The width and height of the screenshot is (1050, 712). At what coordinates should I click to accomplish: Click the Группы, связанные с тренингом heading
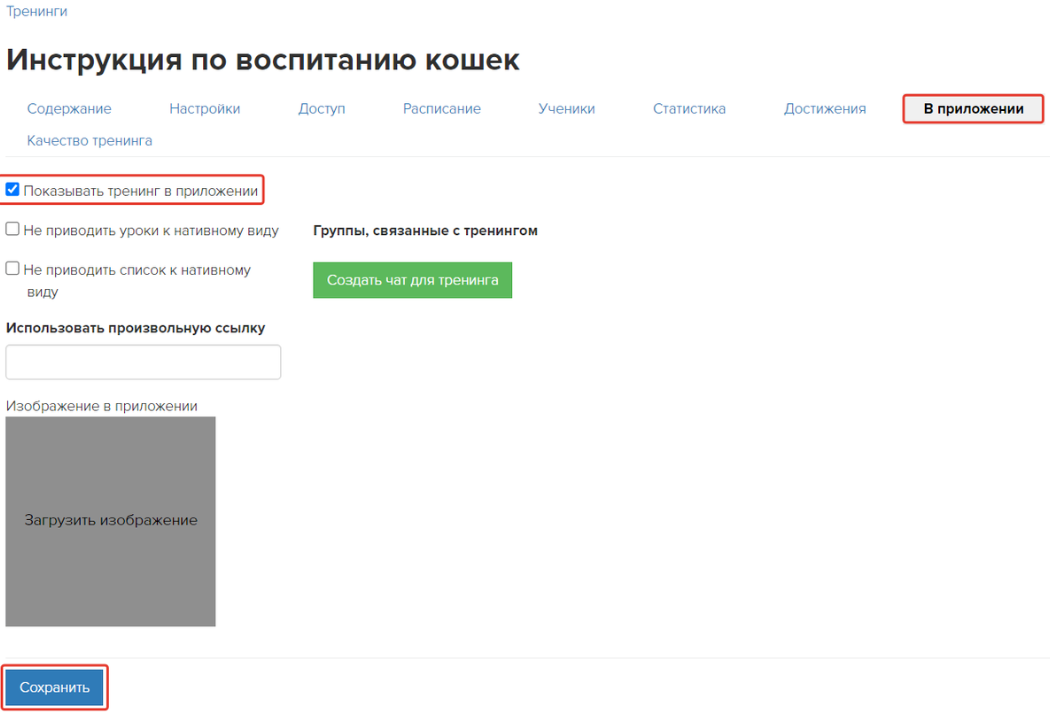coord(425,230)
